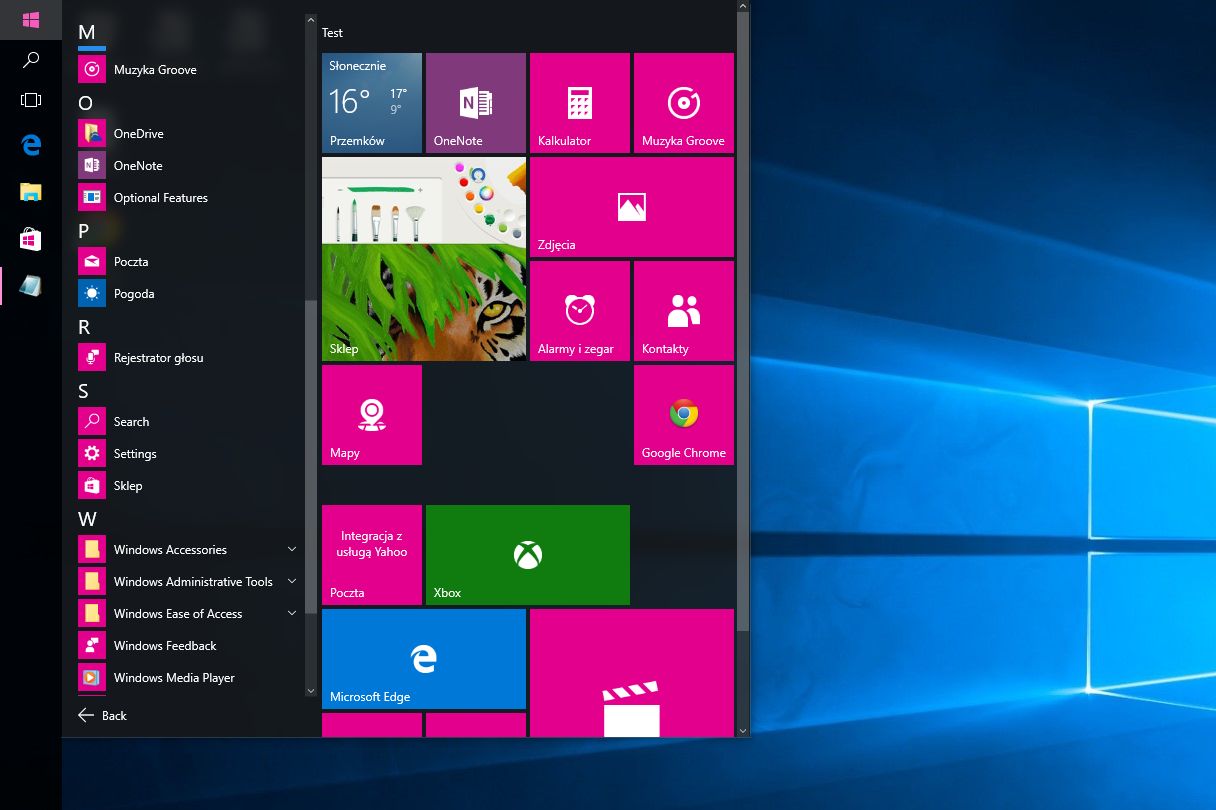Screen dimensions: 1216x810
Task: Open the Windows Accessories folder
Action: [190, 550]
